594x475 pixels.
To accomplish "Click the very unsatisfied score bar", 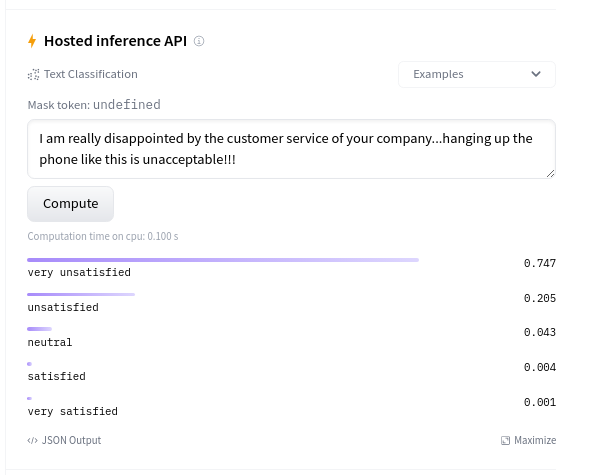I will click(223, 260).
